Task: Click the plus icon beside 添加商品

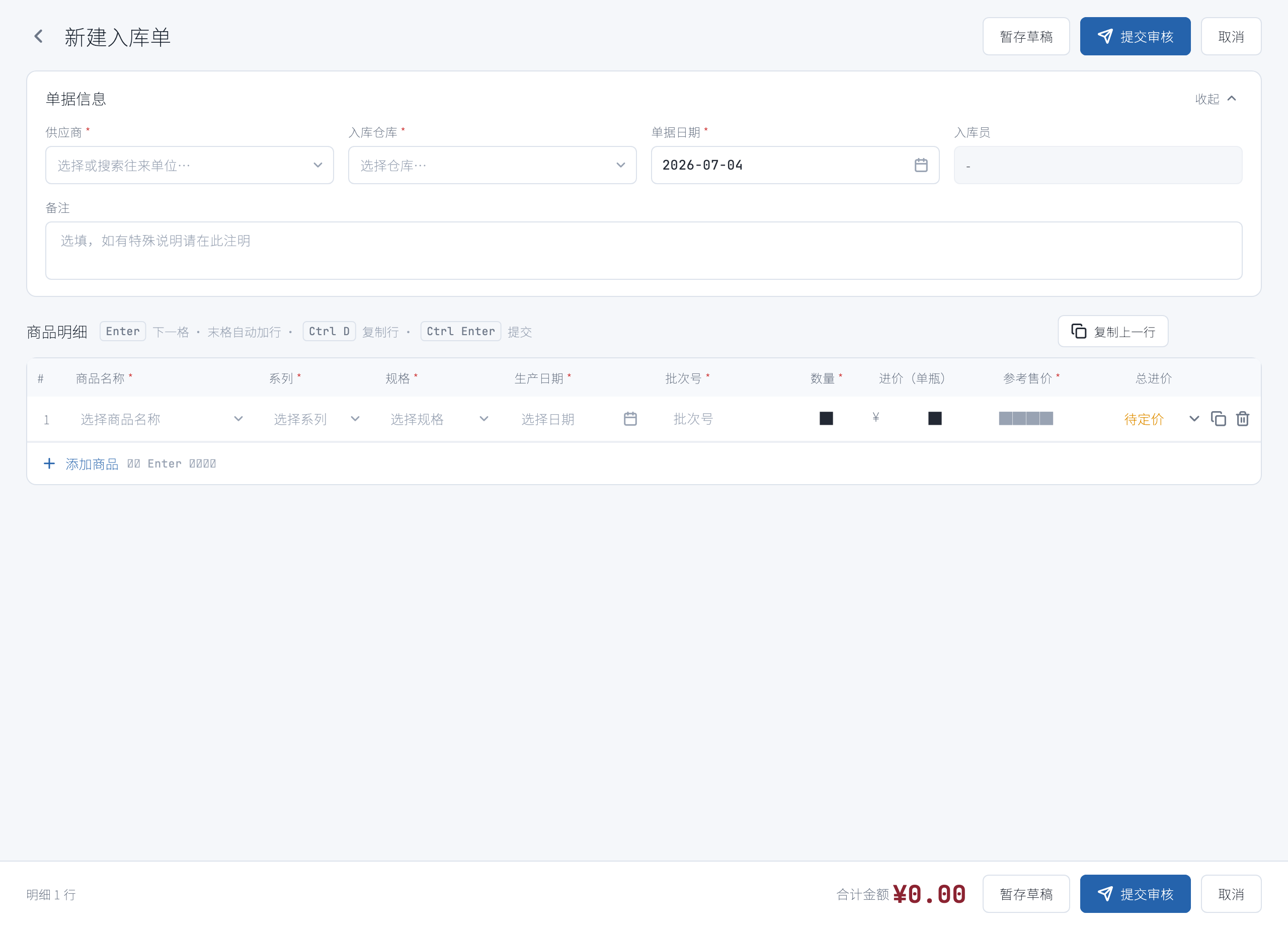Action: pos(49,464)
